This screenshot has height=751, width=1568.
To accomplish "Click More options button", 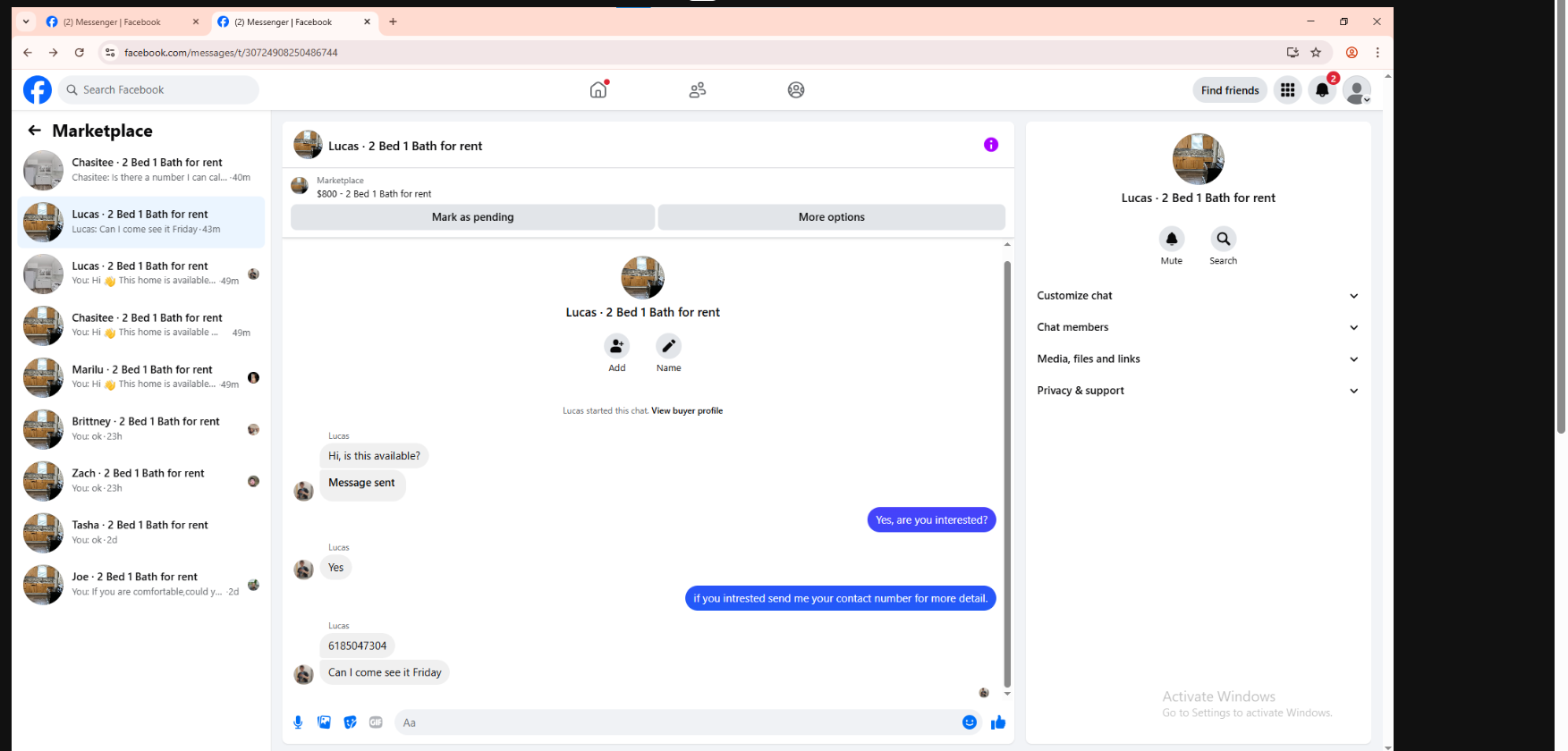I will coord(832,217).
